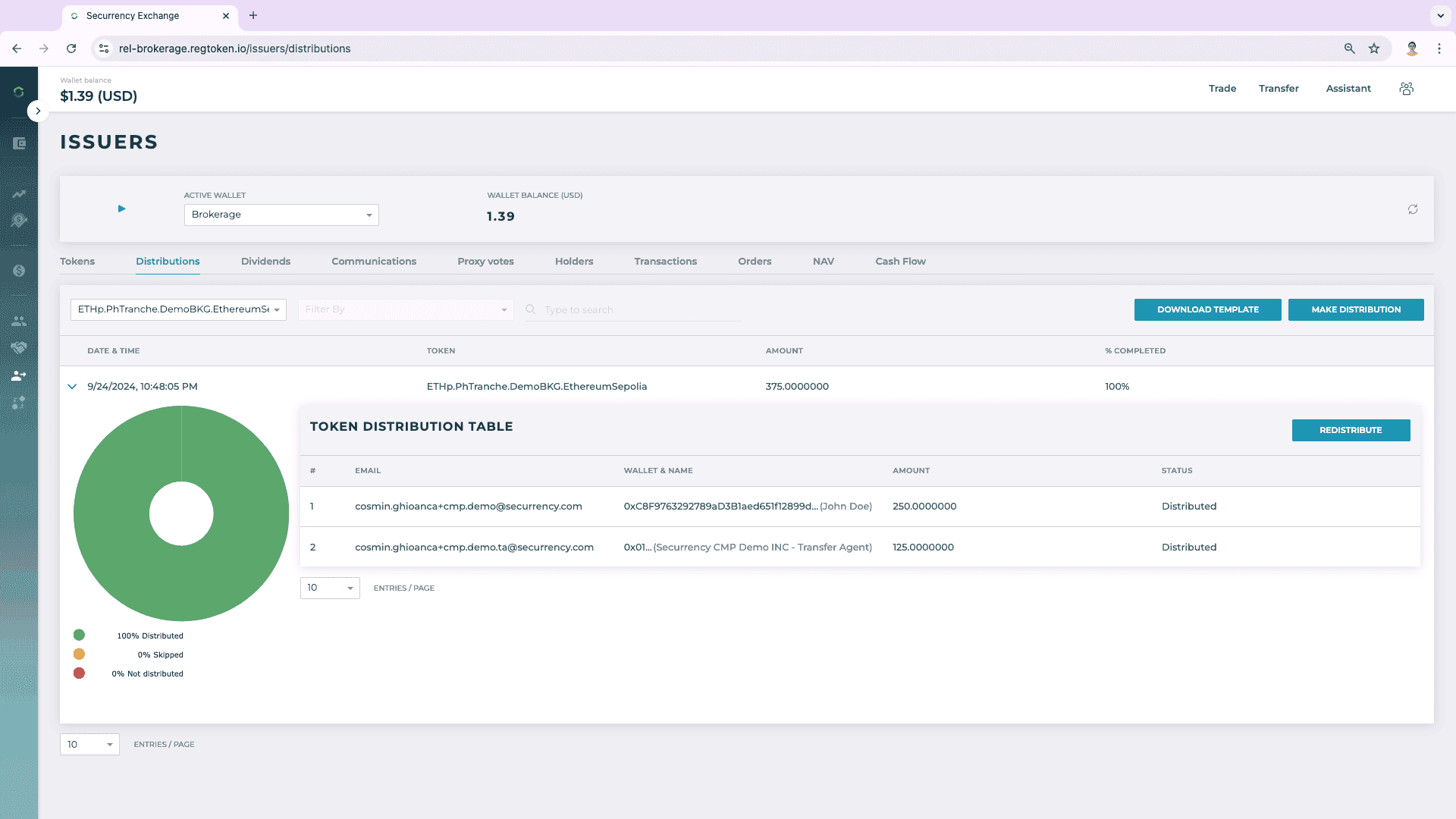The height and width of the screenshot is (819, 1456).
Task: Open the distribution table entries per page dropdown
Action: [330, 588]
